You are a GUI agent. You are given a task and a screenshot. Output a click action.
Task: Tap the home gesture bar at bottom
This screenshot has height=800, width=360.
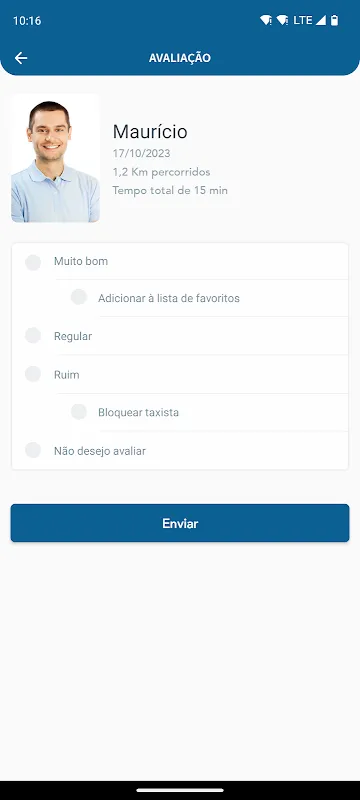click(180, 790)
